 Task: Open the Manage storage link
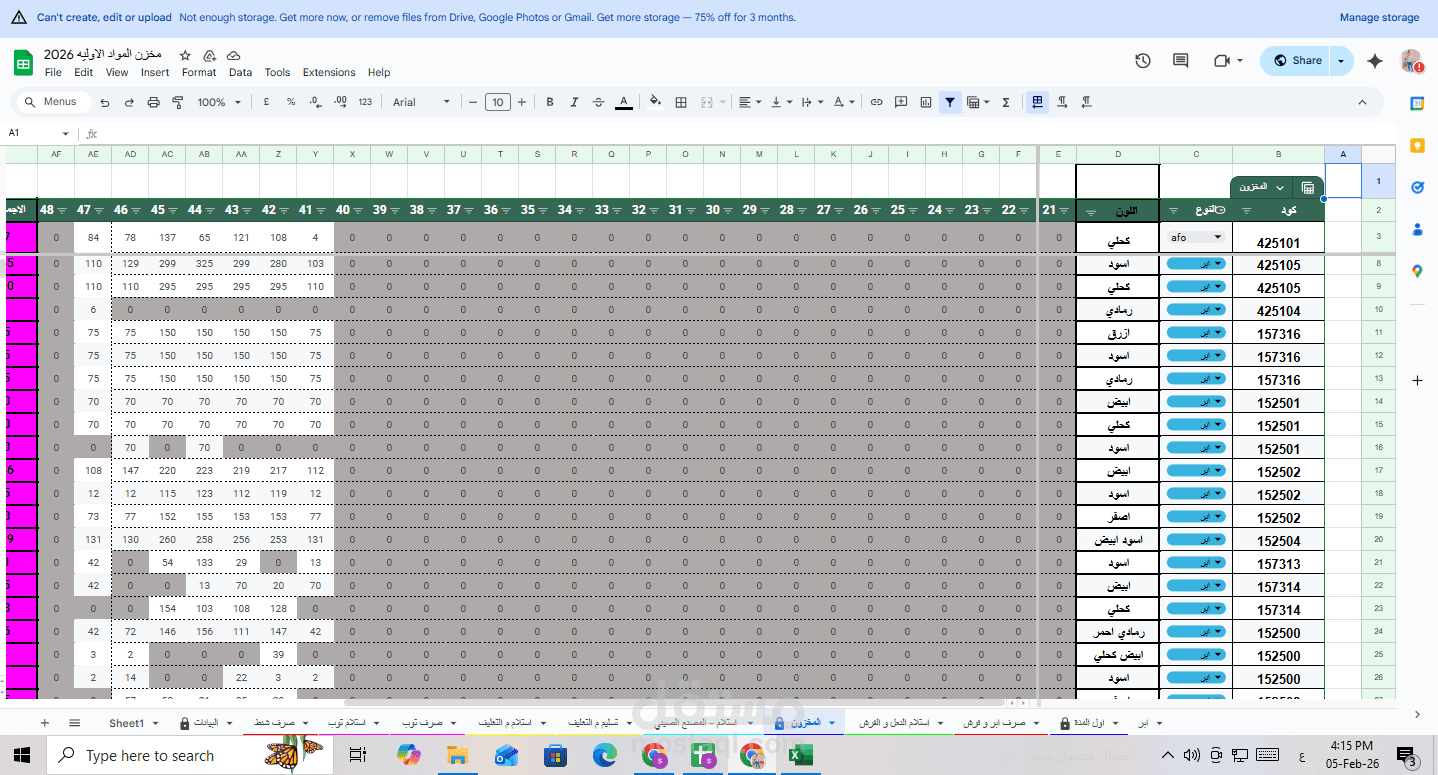1379,17
